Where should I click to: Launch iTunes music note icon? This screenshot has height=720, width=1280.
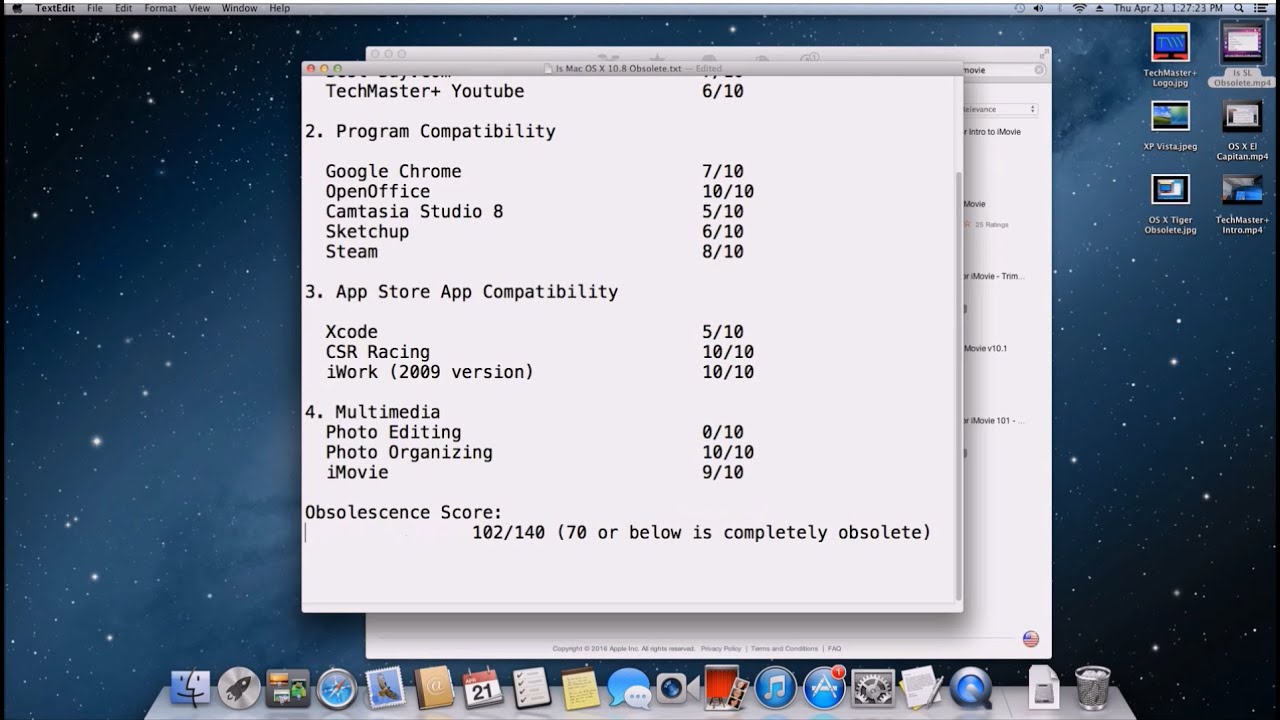pos(775,688)
